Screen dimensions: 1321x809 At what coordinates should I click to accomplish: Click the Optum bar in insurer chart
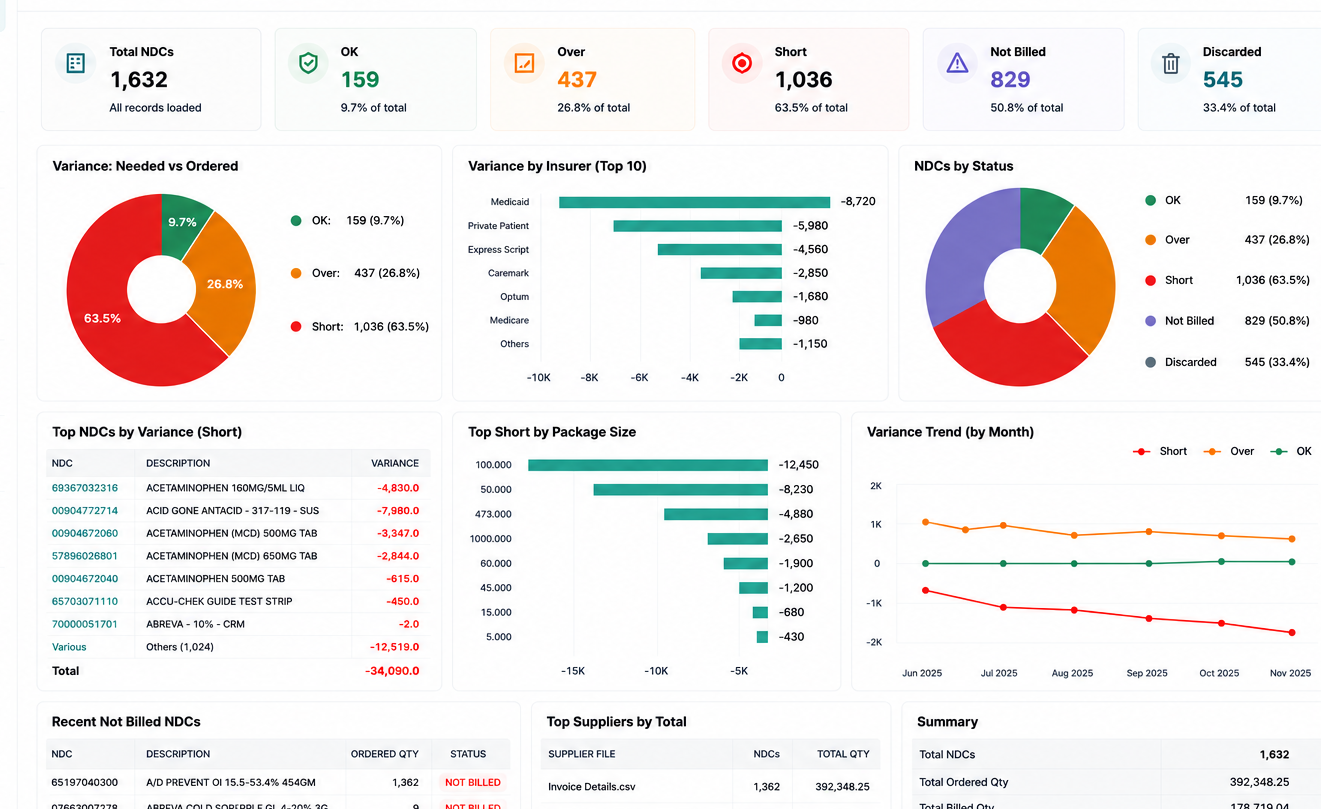tap(757, 297)
